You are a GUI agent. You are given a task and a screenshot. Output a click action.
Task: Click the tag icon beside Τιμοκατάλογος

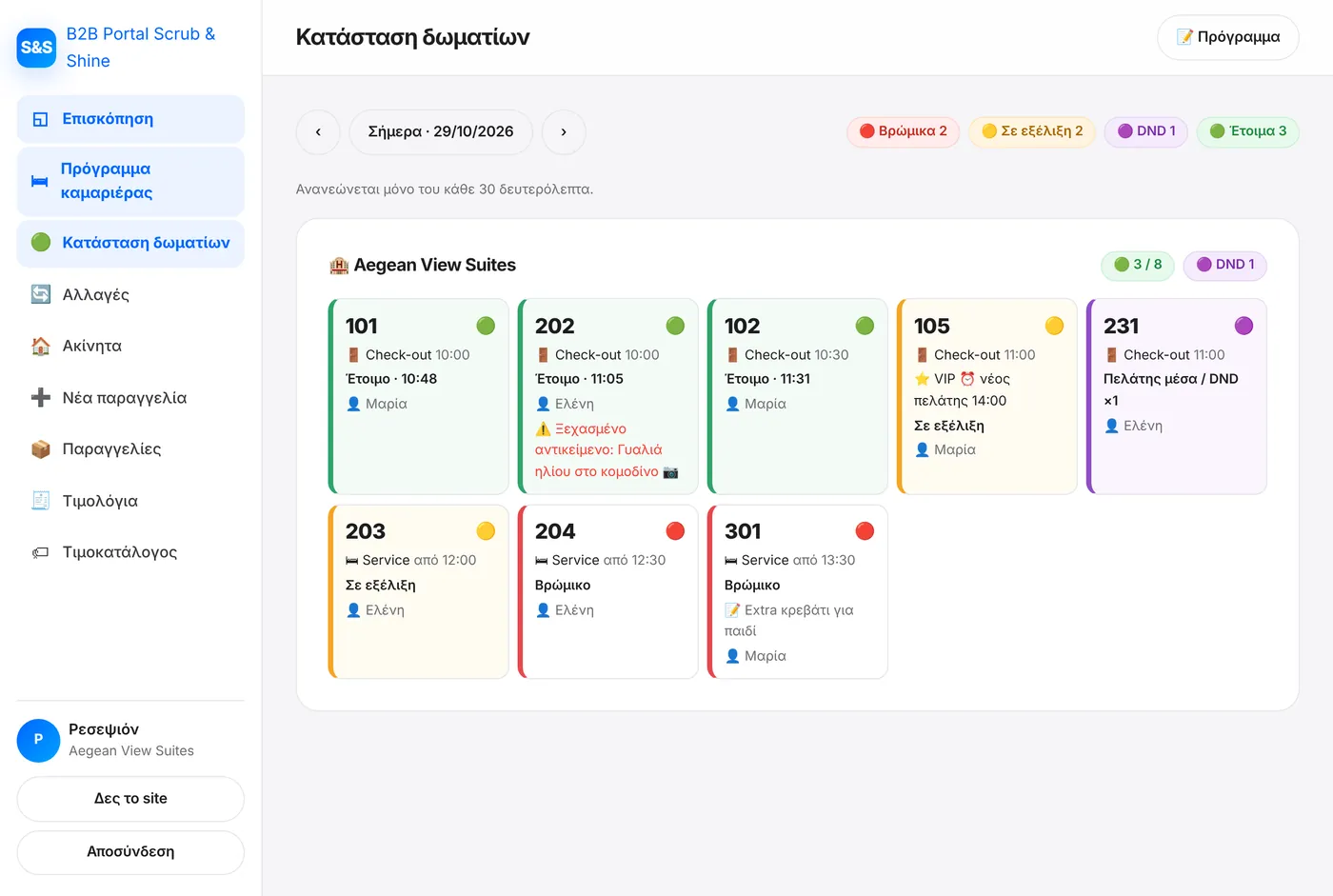[x=41, y=552]
